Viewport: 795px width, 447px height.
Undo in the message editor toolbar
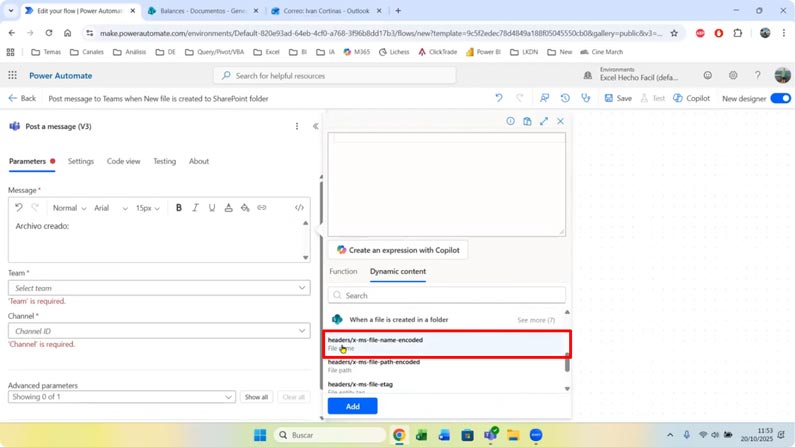coord(19,208)
